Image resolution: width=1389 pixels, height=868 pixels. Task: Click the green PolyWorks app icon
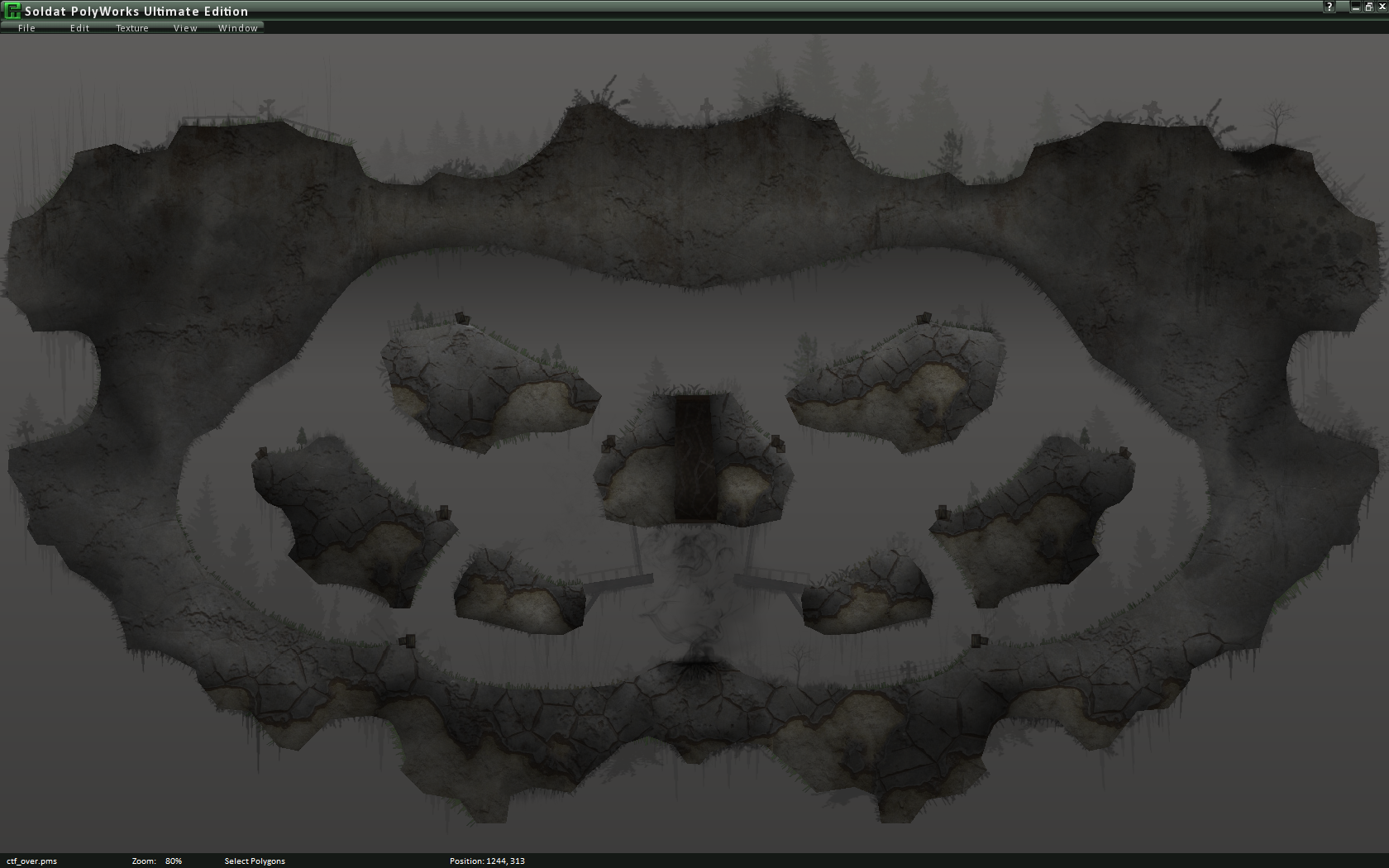(12, 11)
